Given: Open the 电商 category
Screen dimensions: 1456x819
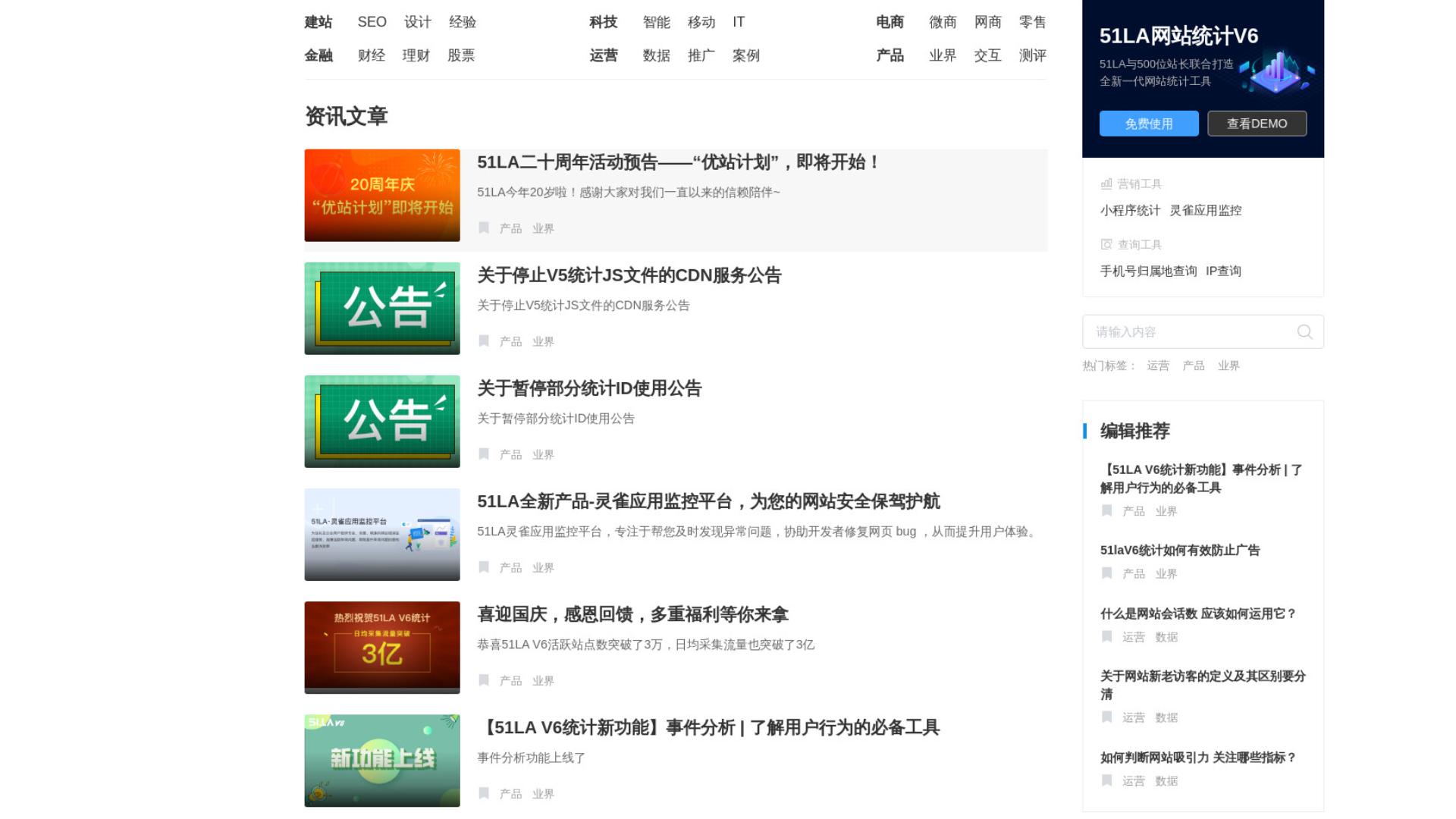Looking at the screenshot, I should pos(890,22).
